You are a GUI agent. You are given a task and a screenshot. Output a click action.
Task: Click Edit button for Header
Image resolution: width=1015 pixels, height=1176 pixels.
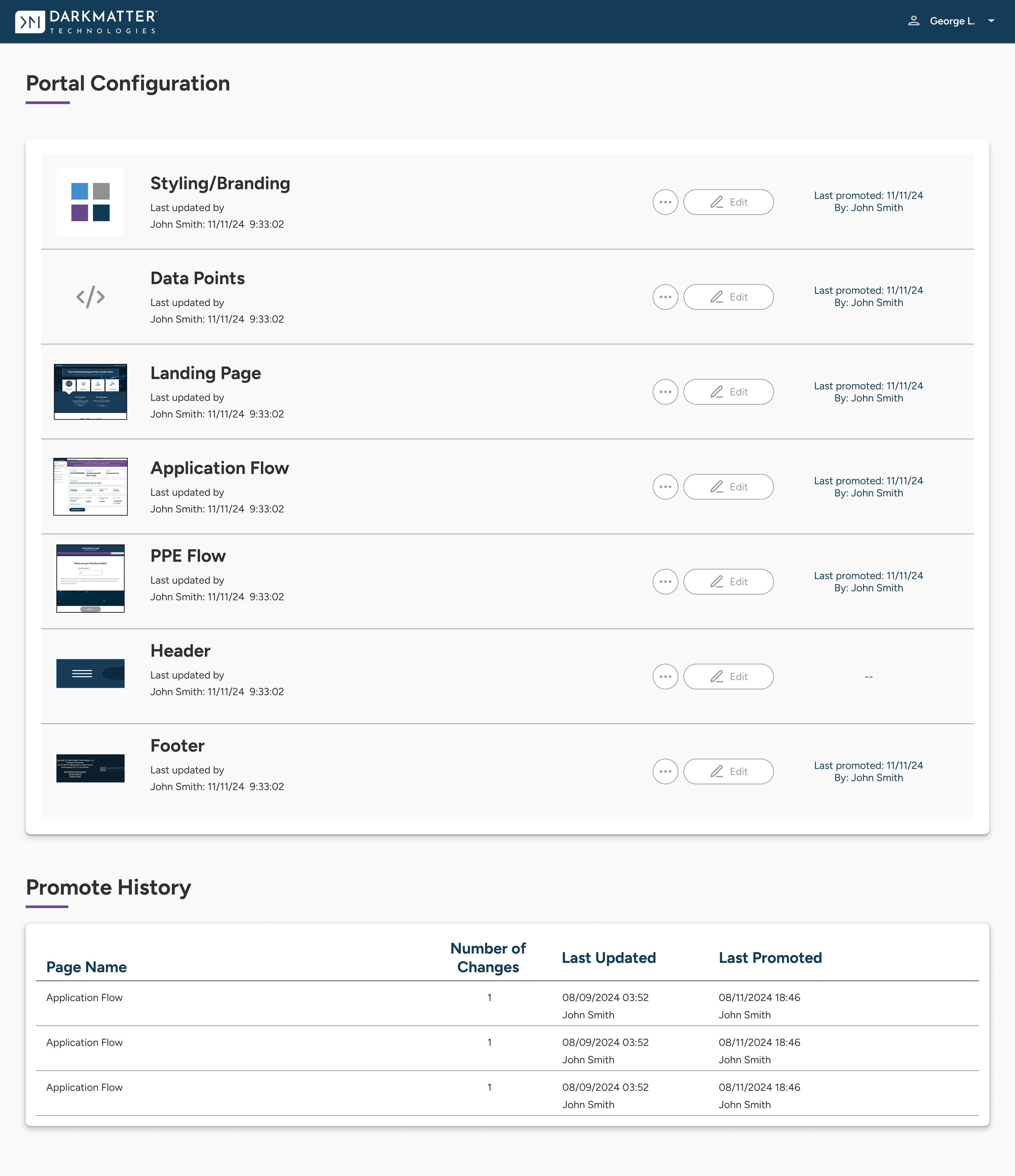[728, 676]
